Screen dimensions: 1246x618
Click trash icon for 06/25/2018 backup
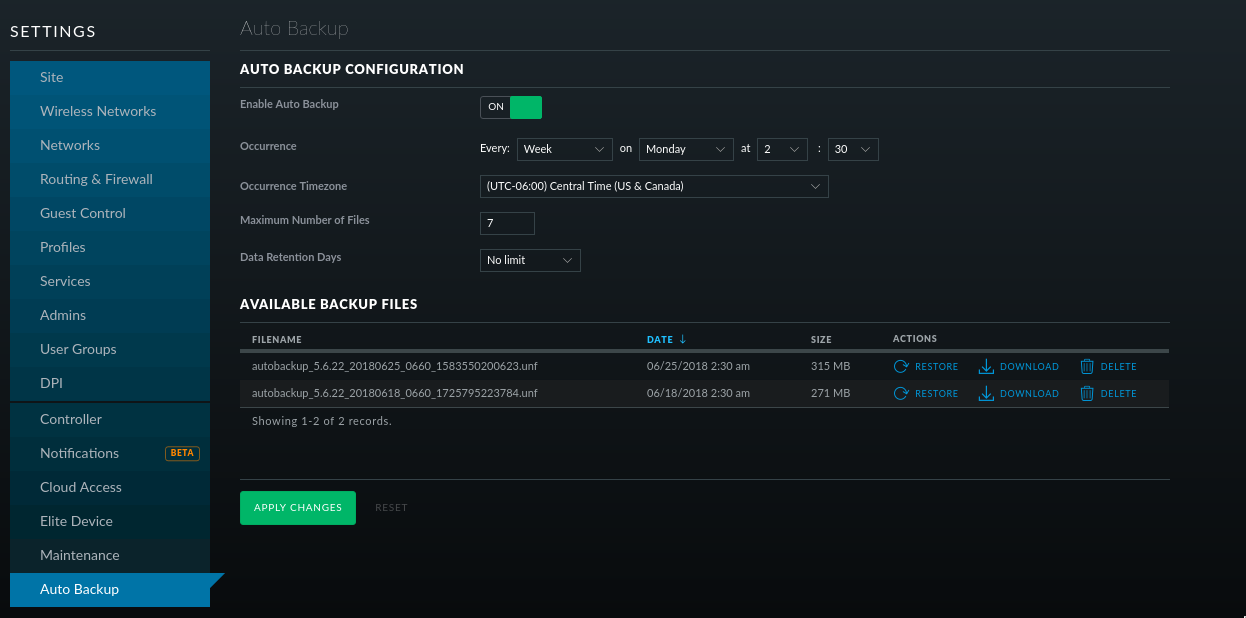pyautogui.click(x=1087, y=367)
